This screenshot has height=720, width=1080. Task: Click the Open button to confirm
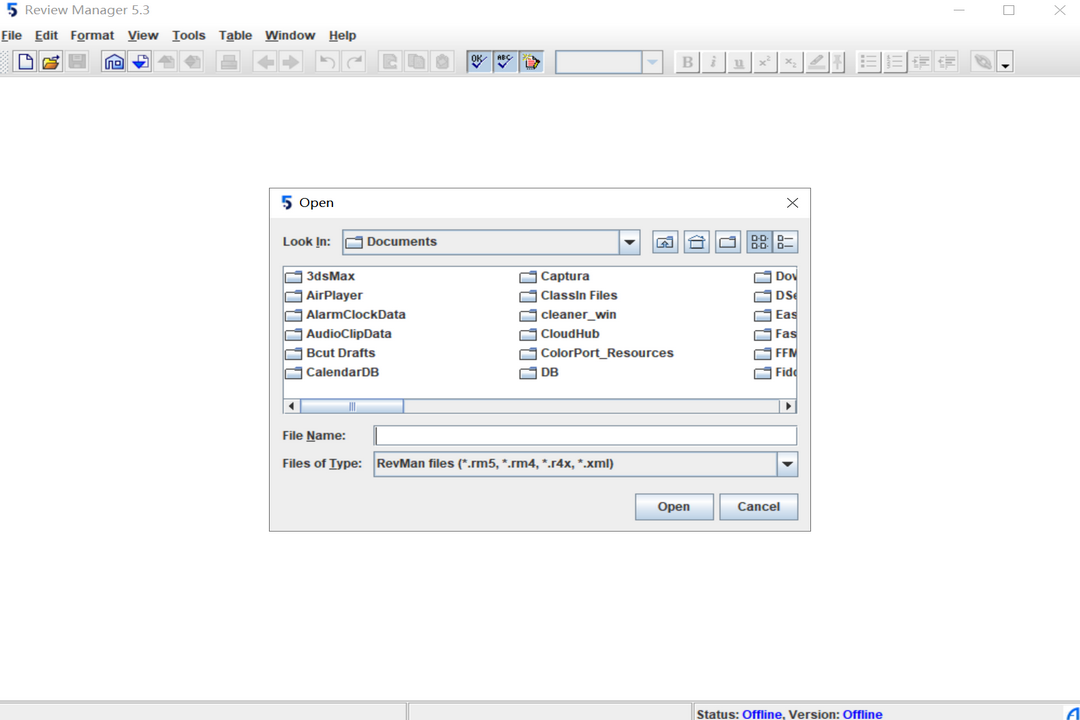coord(674,506)
